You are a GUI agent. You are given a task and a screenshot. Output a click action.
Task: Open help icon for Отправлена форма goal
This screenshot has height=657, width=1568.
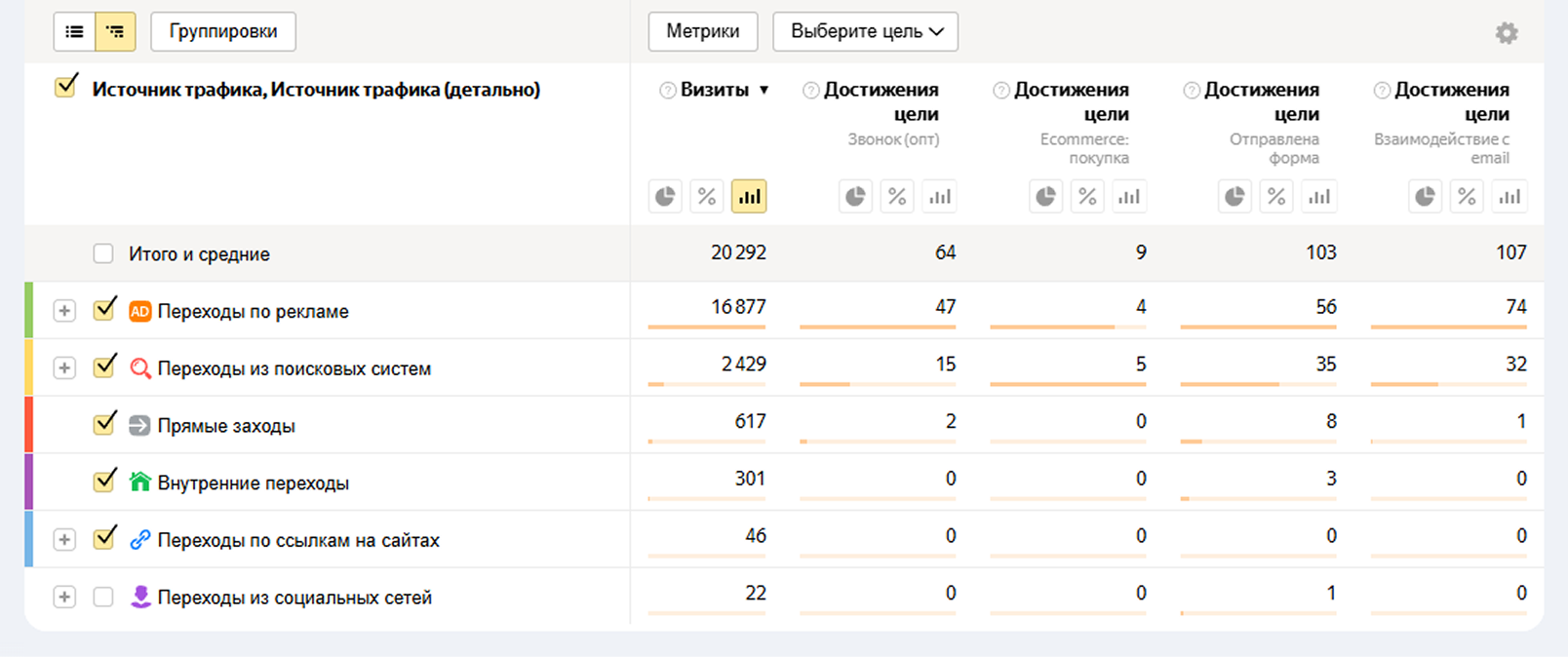coord(1191,91)
